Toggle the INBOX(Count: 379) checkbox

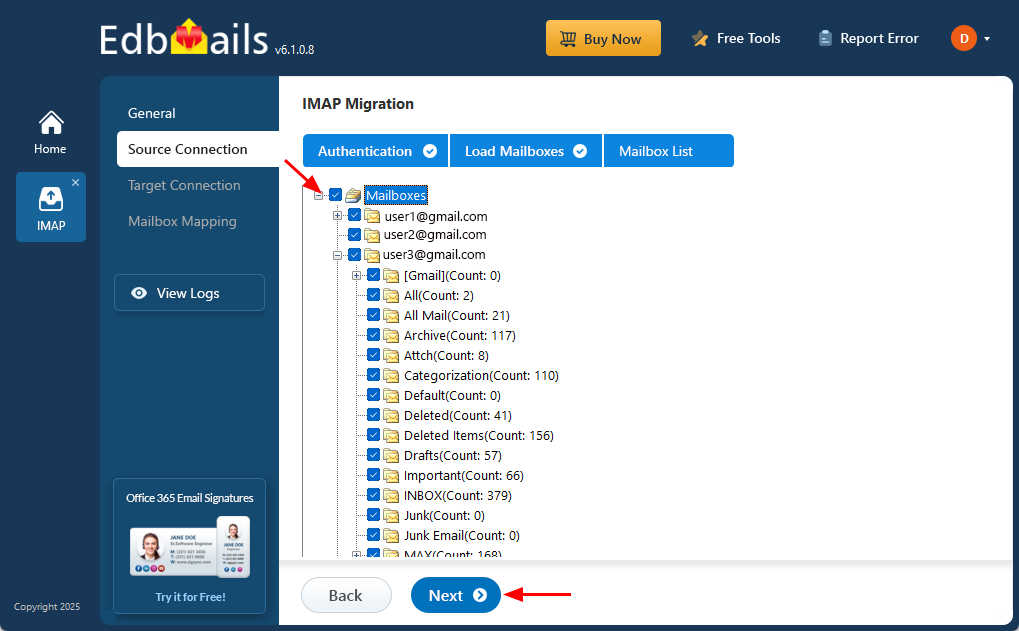[373, 495]
